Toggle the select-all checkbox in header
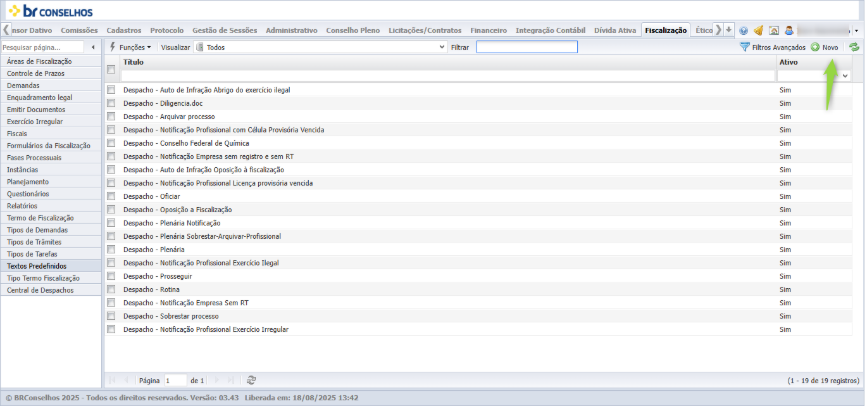865x406 pixels. click(111, 70)
